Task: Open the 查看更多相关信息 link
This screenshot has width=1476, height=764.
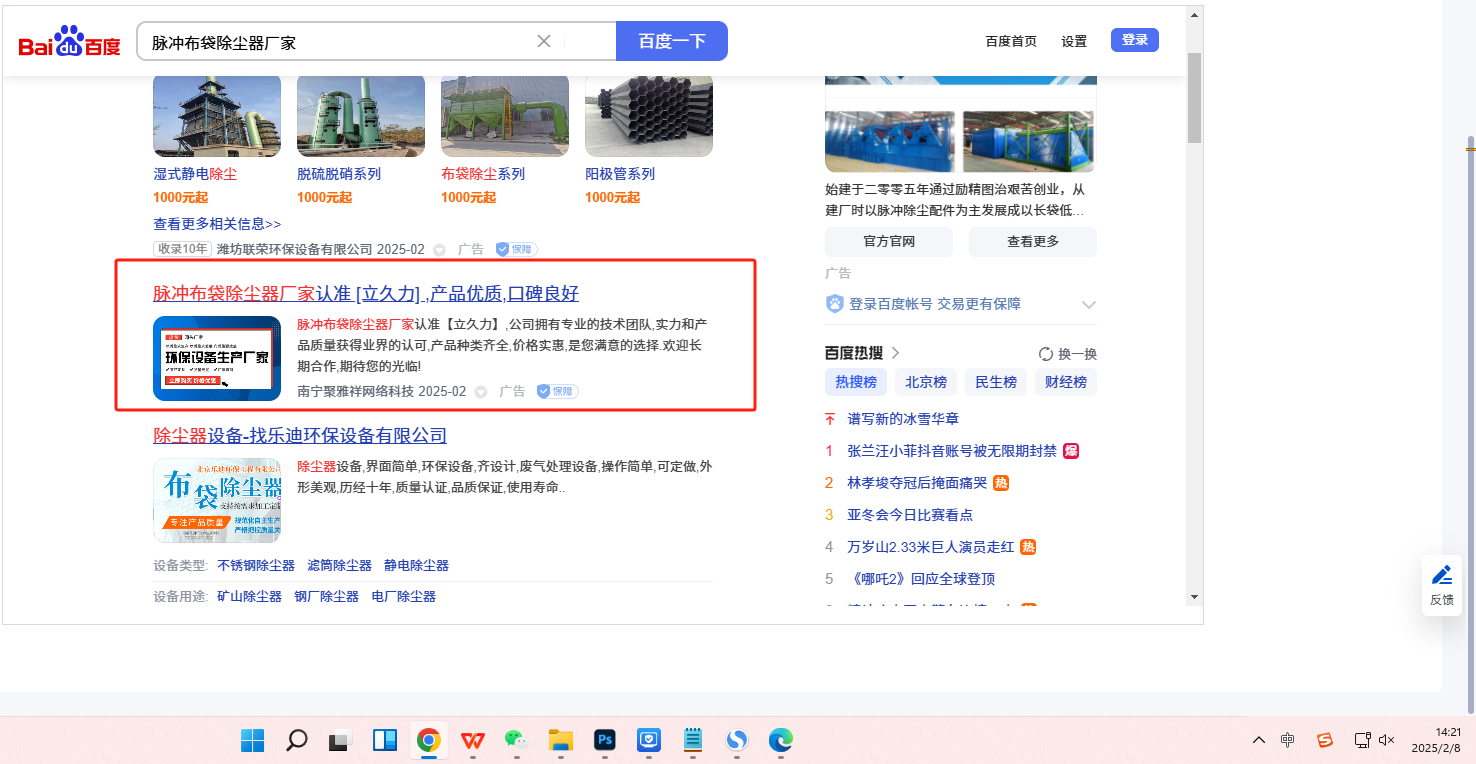Action: point(217,224)
